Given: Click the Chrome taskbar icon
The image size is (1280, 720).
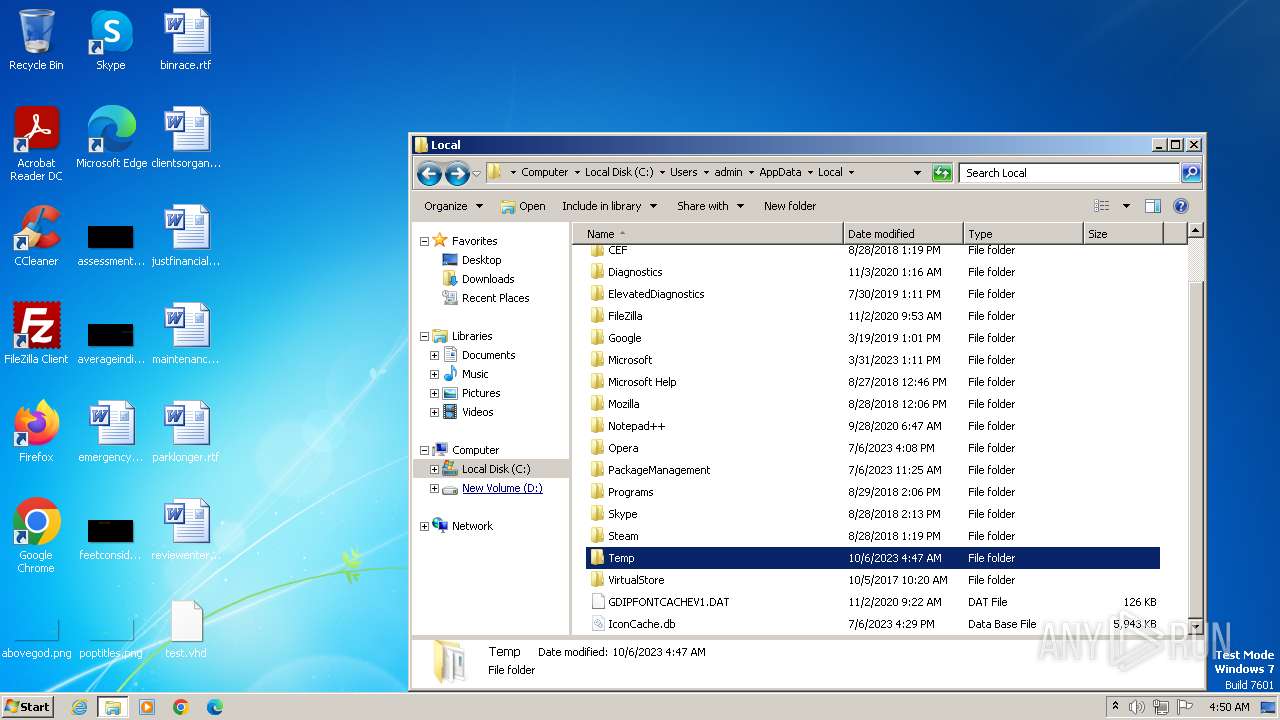Looking at the screenshot, I should click(x=181, y=707).
